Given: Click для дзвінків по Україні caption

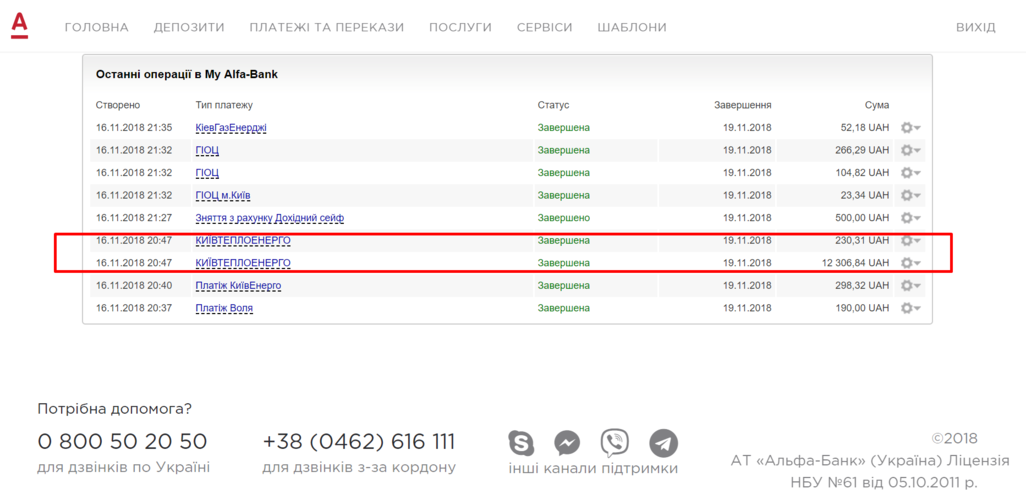Looking at the screenshot, I should [124, 468].
